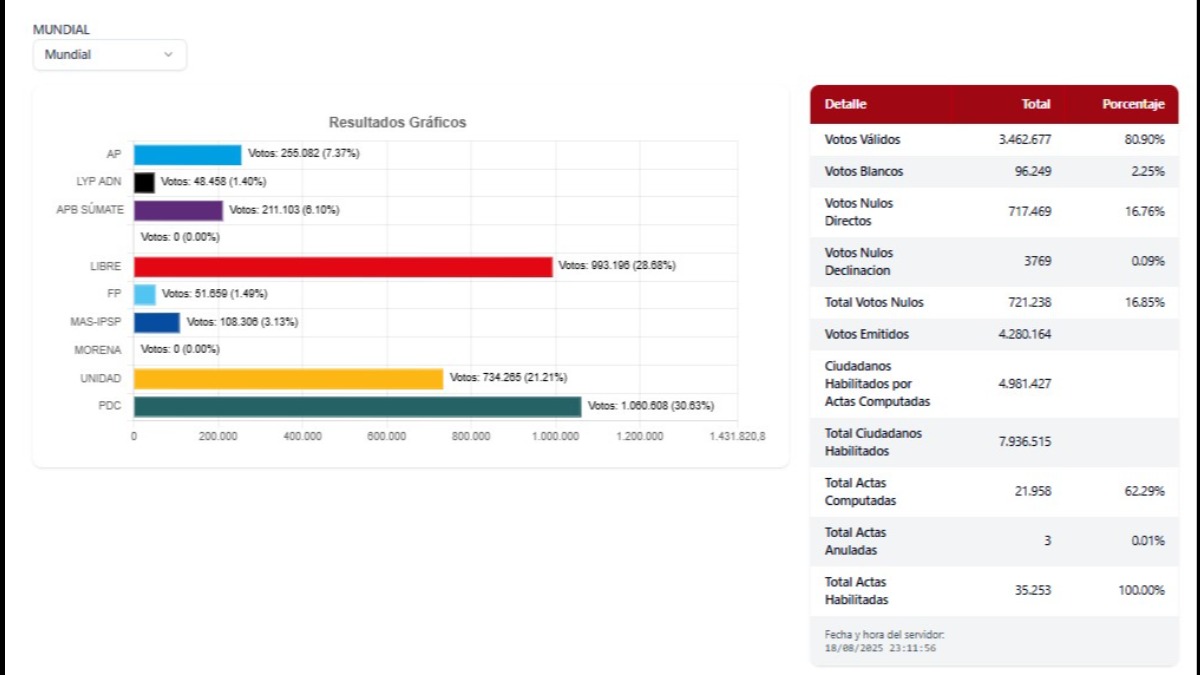Click the Total Actas Anuladas row label
Screen dimensions: 1200x675
point(856,542)
